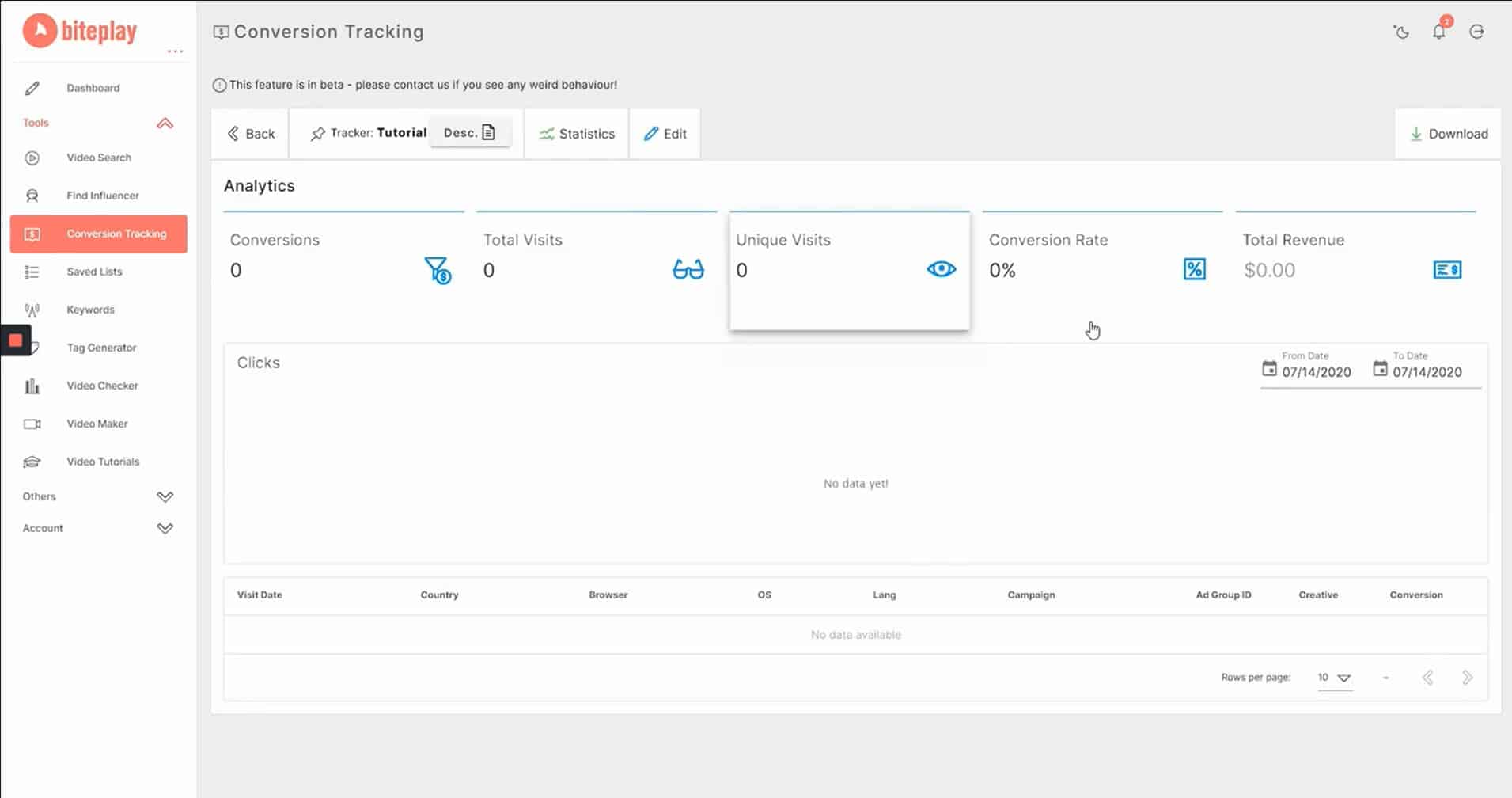Click the Saved Lists list icon
Screen dimensions: 1512x798
[32, 272]
